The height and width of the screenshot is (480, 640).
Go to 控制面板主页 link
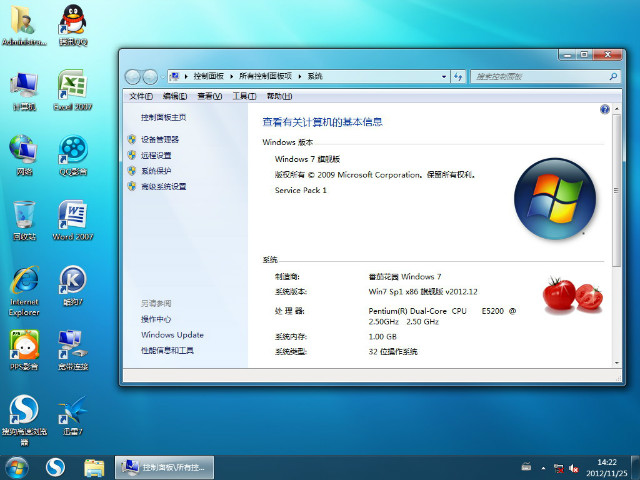coord(163,118)
